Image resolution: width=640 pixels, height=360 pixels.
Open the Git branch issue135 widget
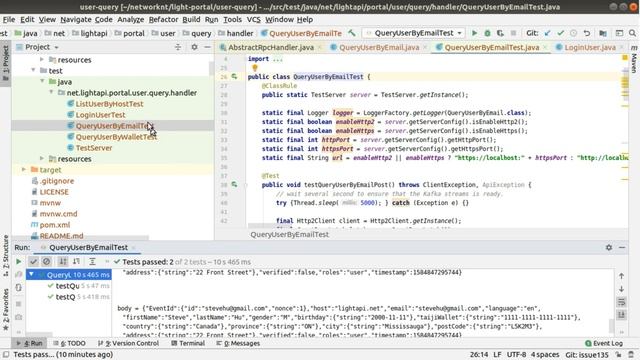click(x=587, y=355)
